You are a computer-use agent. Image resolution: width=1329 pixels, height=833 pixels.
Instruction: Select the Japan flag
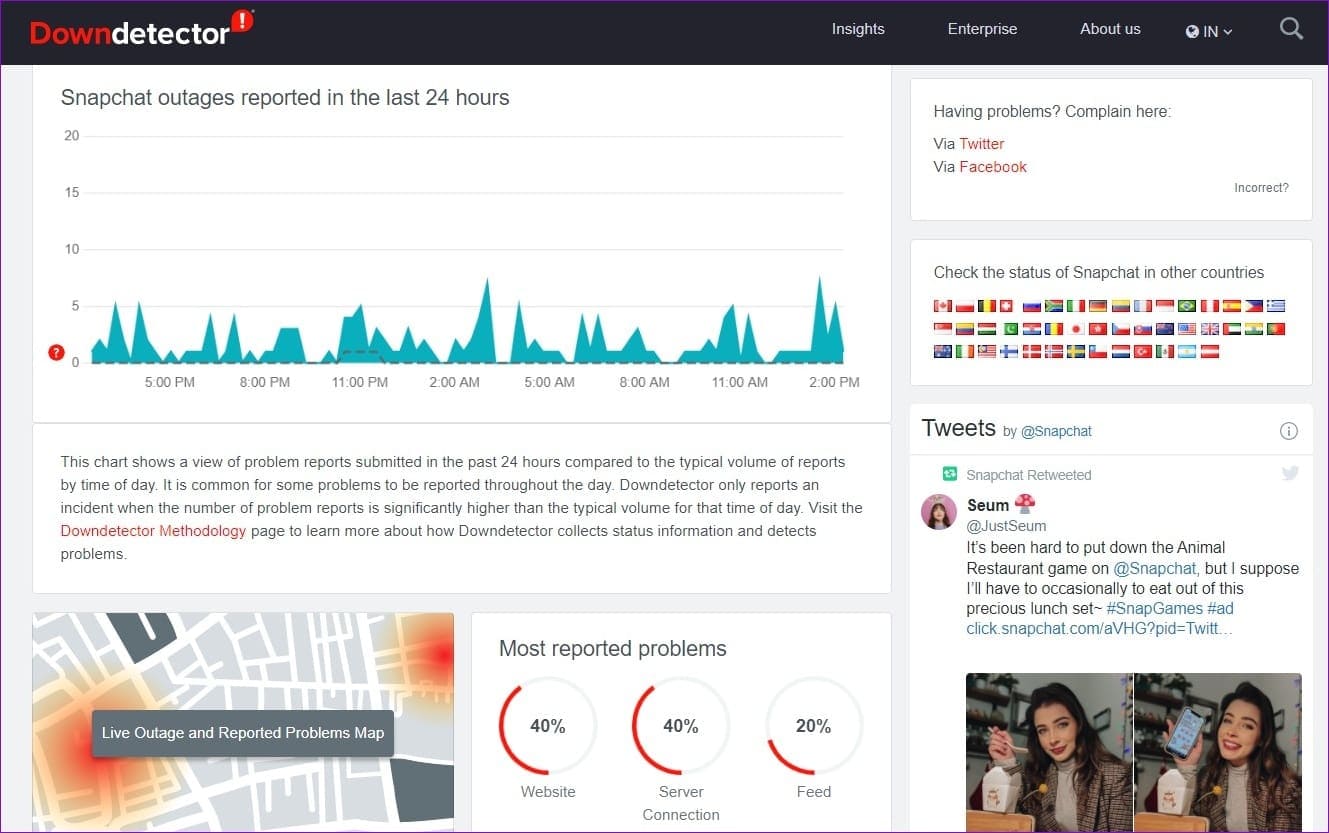(1076, 329)
